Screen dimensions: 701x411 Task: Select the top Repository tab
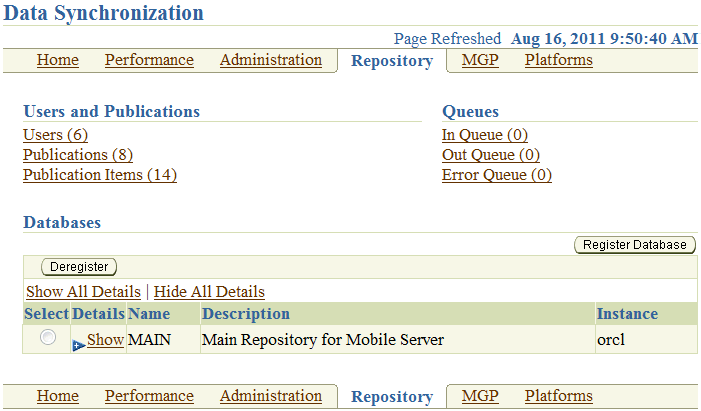[392, 61]
